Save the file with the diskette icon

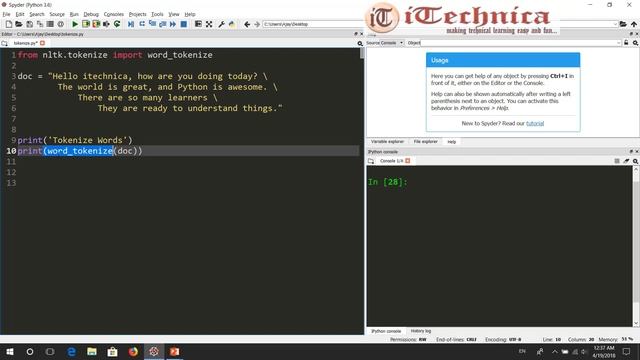[x=29, y=24]
